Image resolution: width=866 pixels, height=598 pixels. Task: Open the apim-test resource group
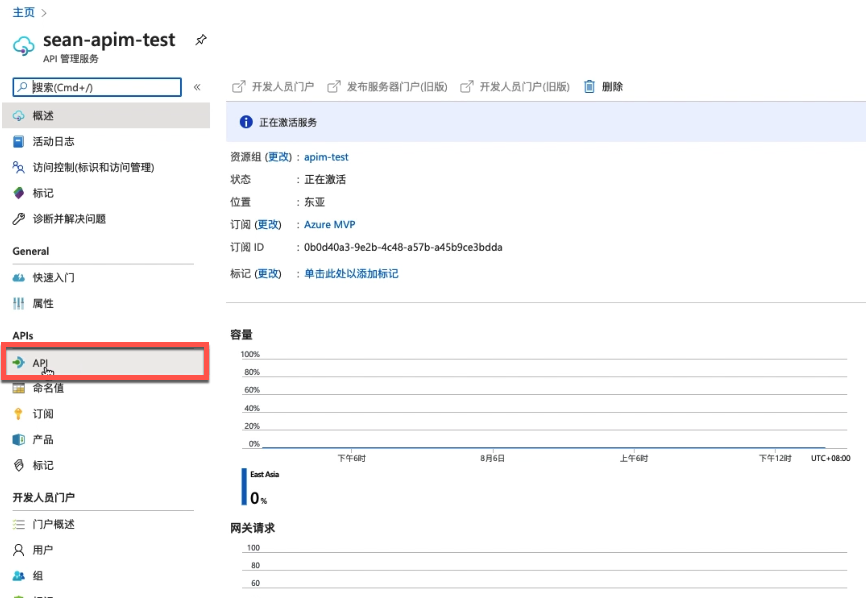click(325, 156)
